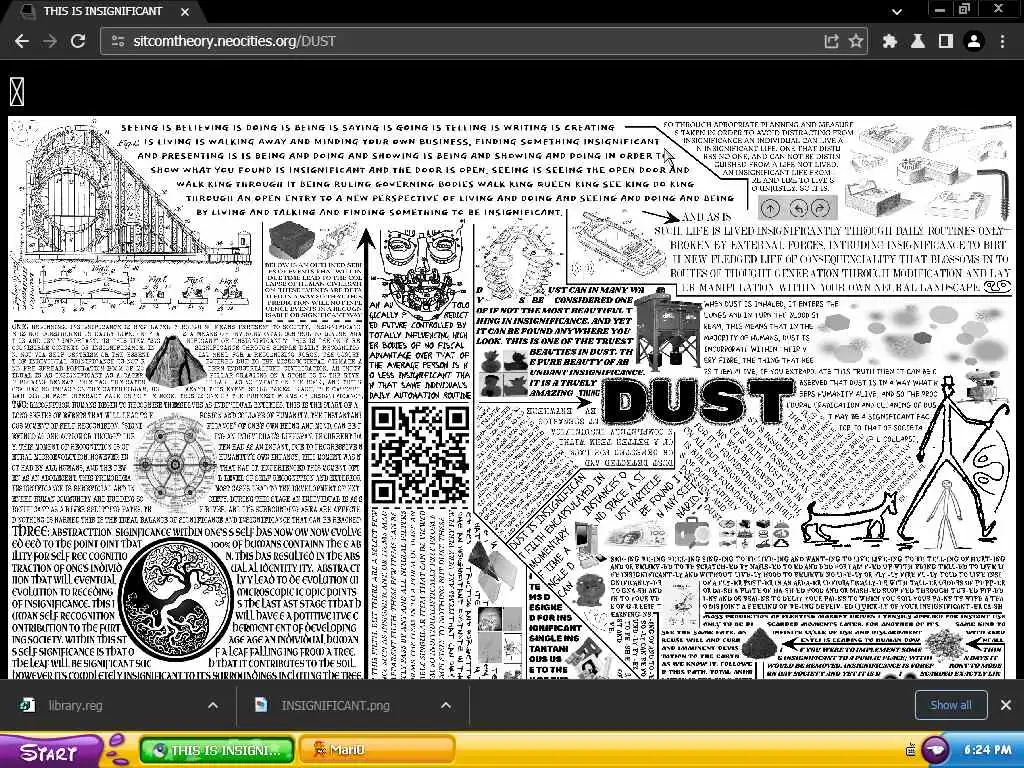Toggle the browser side panel

pyautogui.click(x=946, y=41)
